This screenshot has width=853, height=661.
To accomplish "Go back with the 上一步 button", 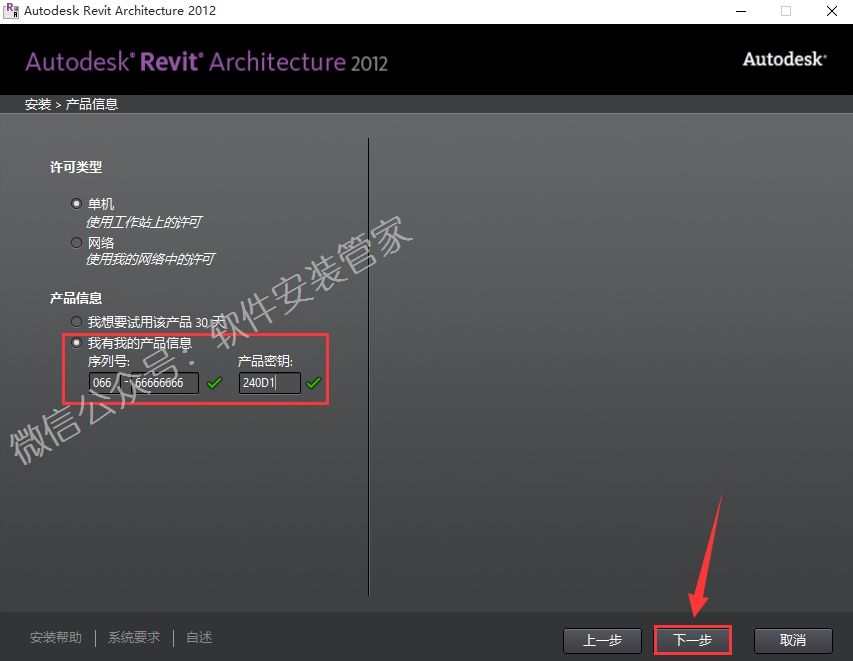I will click(602, 640).
